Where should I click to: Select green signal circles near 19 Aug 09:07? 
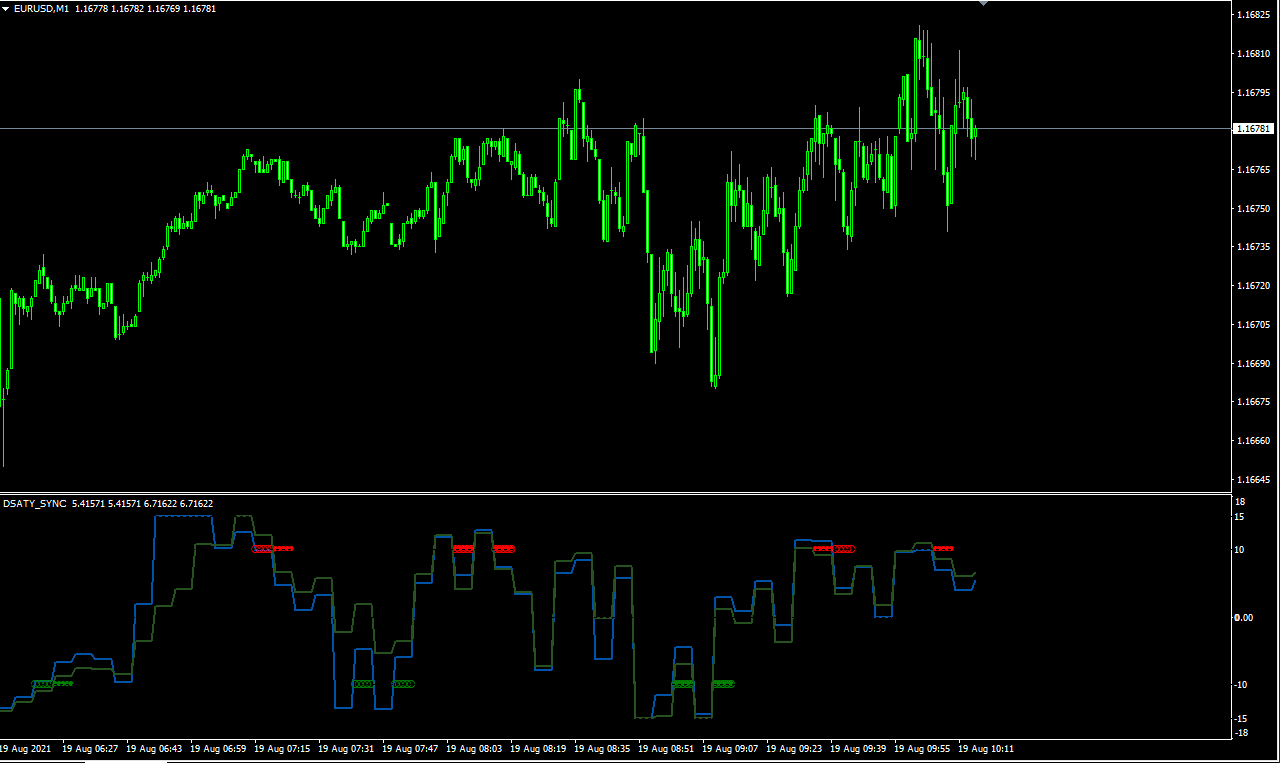[x=724, y=684]
